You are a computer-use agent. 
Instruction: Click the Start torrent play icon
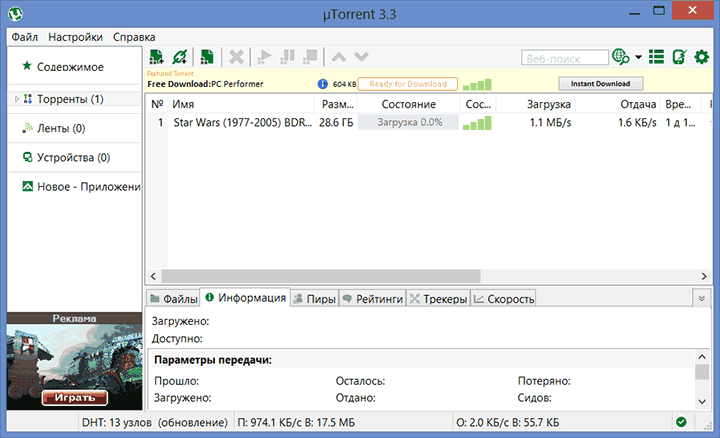[x=264, y=57]
